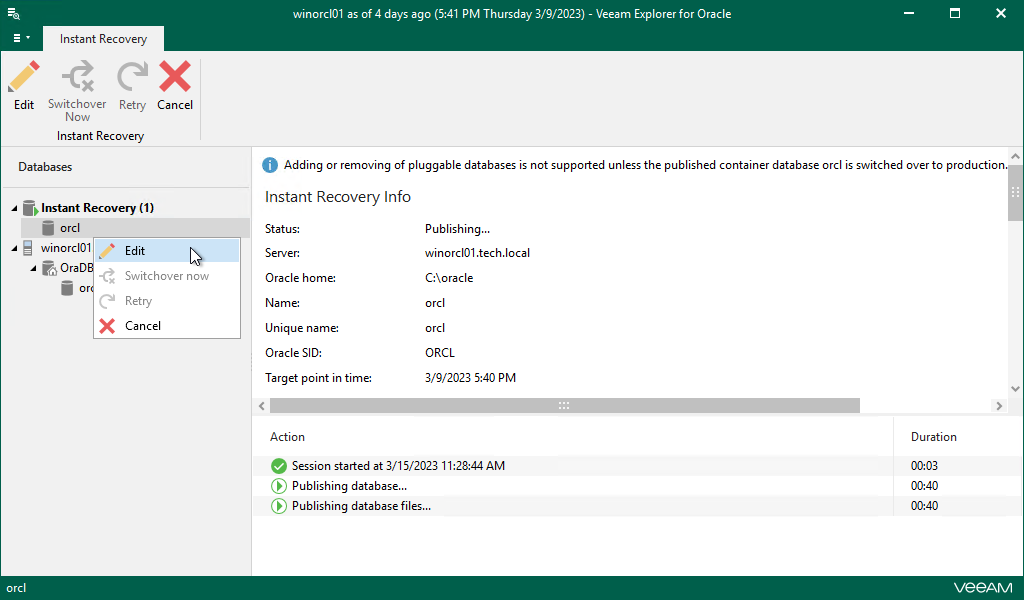Collapse the OraDB home node
The height and width of the screenshot is (600, 1024).
33,268
